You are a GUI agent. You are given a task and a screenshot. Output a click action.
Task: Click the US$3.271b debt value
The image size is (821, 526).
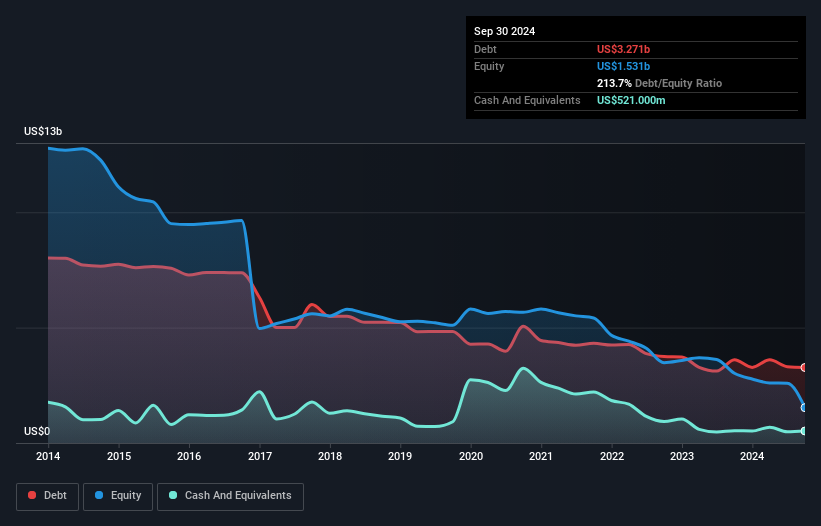[x=623, y=49]
